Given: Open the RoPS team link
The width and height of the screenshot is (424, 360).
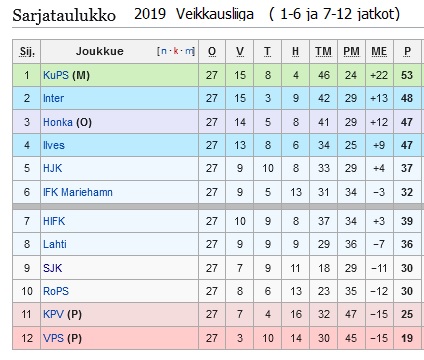Looking at the screenshot, I should click(56, 291).
